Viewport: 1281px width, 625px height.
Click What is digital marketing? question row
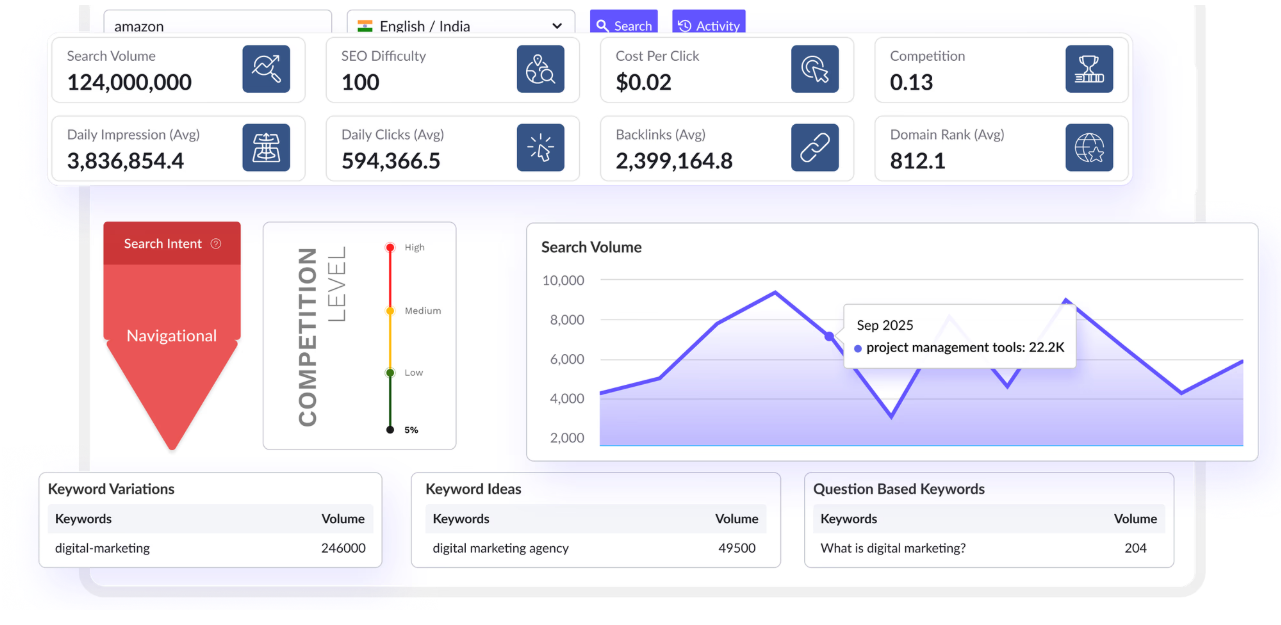coord(989,548)
